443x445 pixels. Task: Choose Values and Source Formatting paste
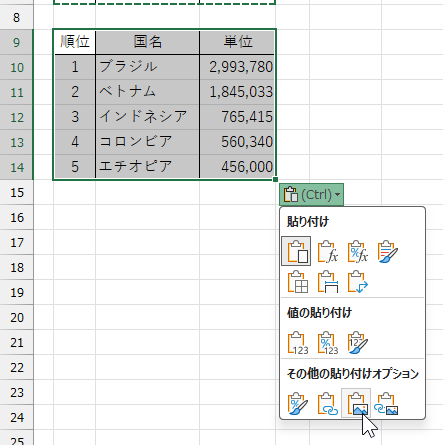coord(357,342)
